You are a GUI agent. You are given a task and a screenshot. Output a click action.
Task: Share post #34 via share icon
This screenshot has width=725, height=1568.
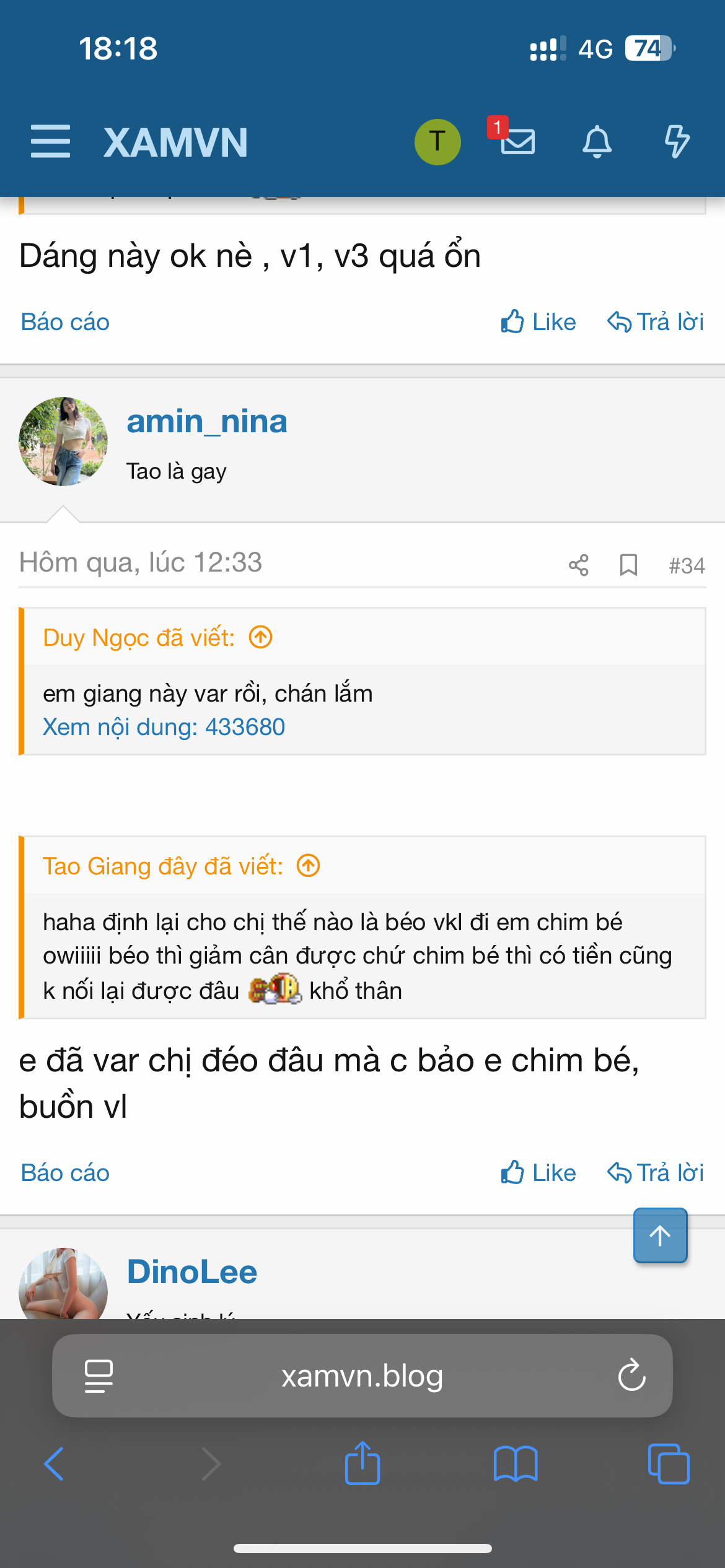[x=578, y=565]
